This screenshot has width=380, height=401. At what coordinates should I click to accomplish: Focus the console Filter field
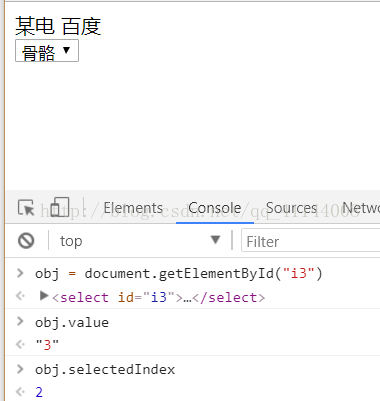[311, 240]
